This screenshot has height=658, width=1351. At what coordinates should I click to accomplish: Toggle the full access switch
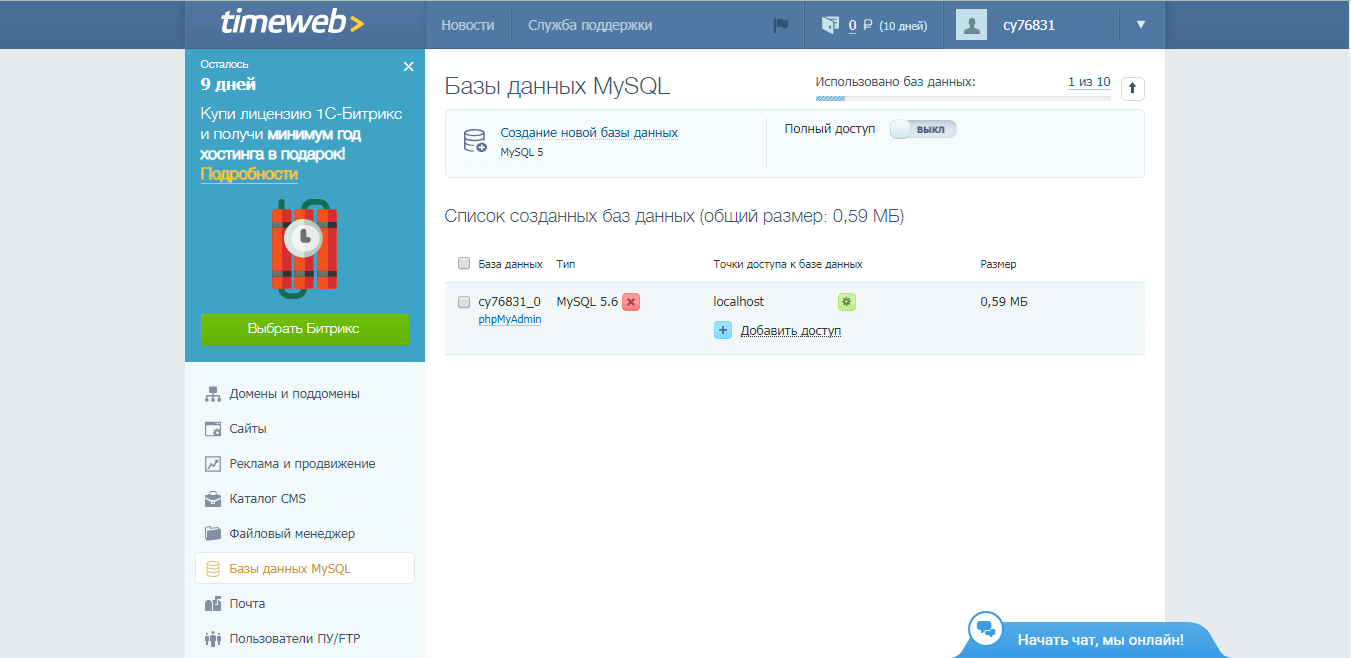[923, 129]
